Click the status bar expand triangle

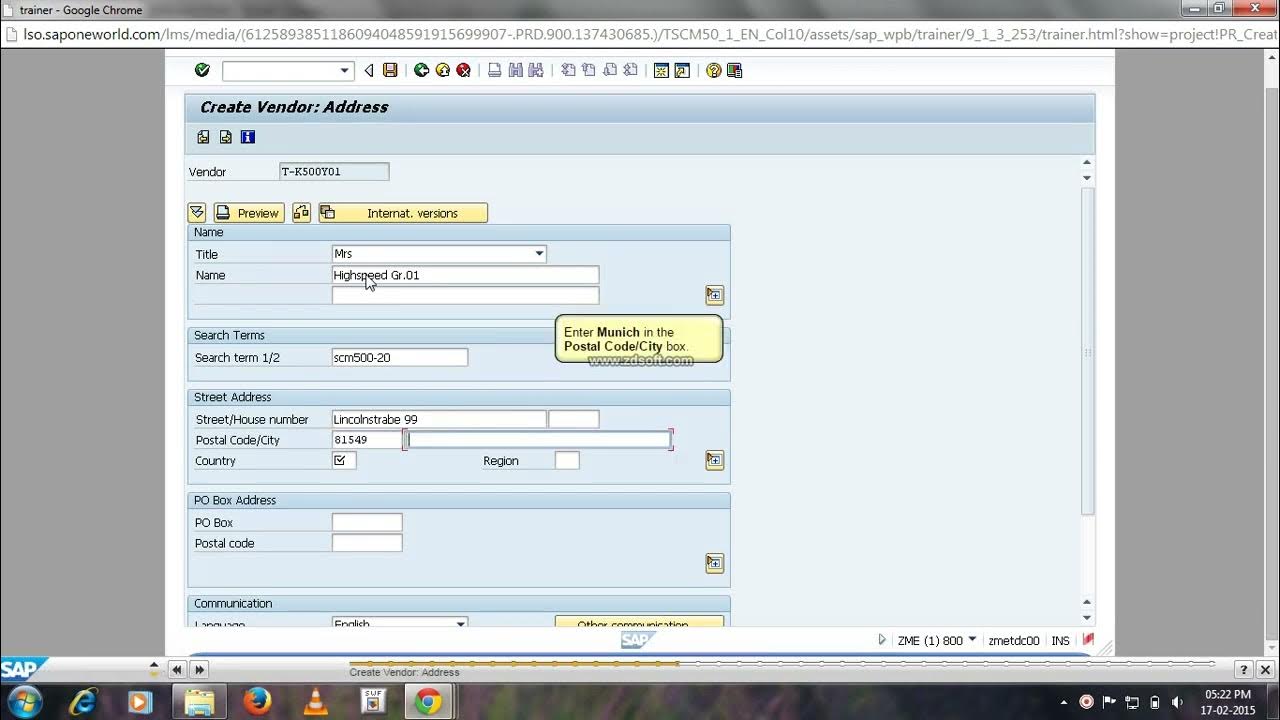(x=882, y=640)
